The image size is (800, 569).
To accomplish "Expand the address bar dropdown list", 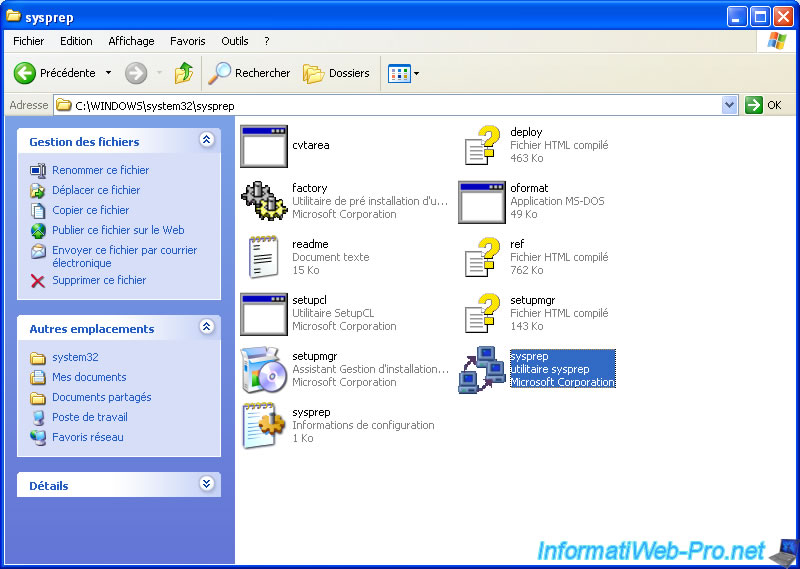I will pyautogui.click(x=729, y=105).
